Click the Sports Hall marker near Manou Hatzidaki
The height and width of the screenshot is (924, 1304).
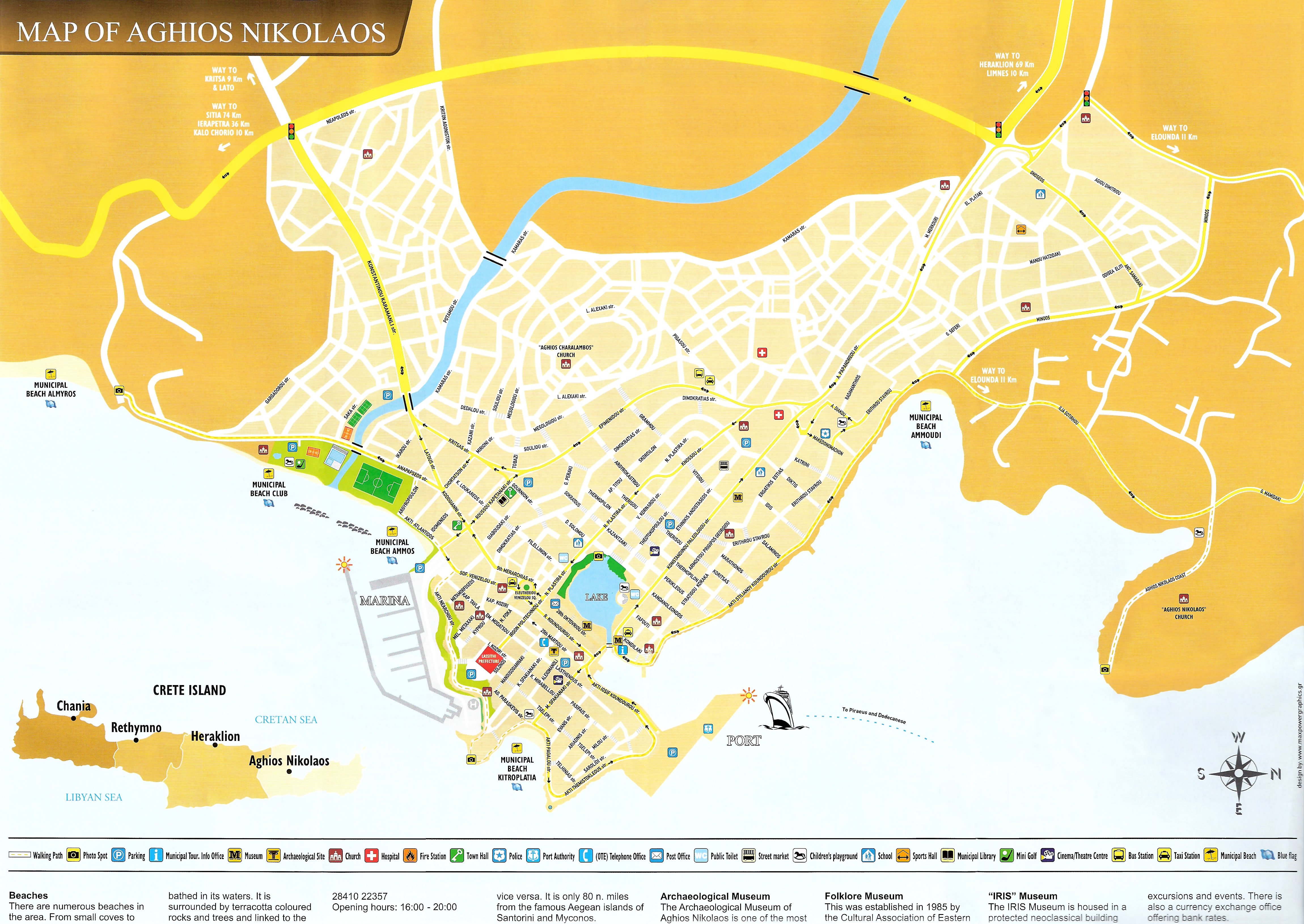point(1021,230)
